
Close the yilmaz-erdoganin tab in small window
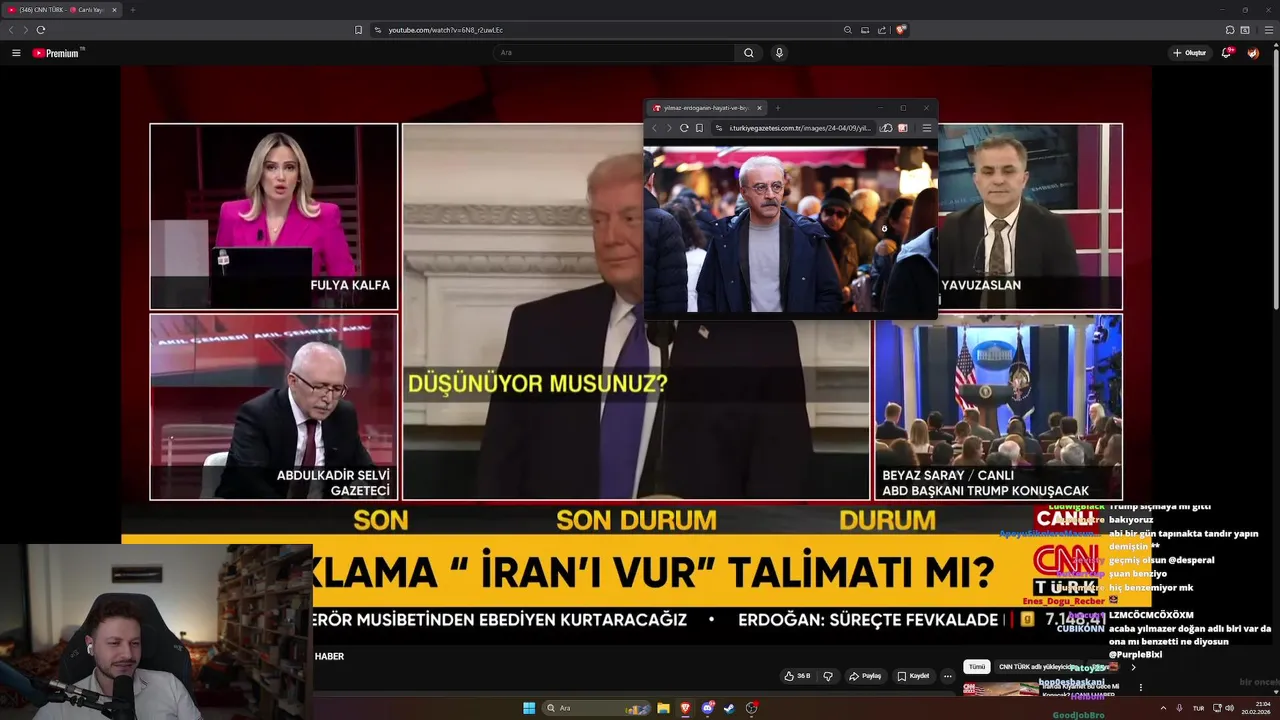point(759,108)
